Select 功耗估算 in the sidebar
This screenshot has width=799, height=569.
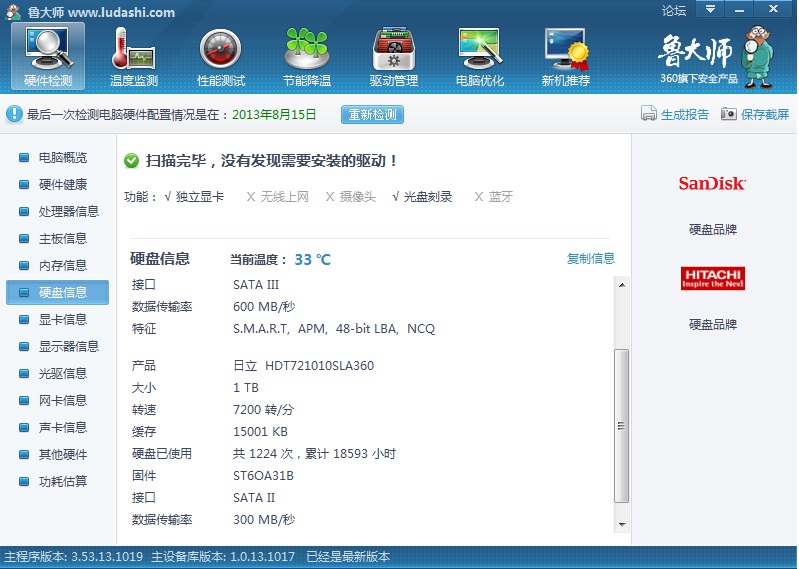tap(62, 481)
